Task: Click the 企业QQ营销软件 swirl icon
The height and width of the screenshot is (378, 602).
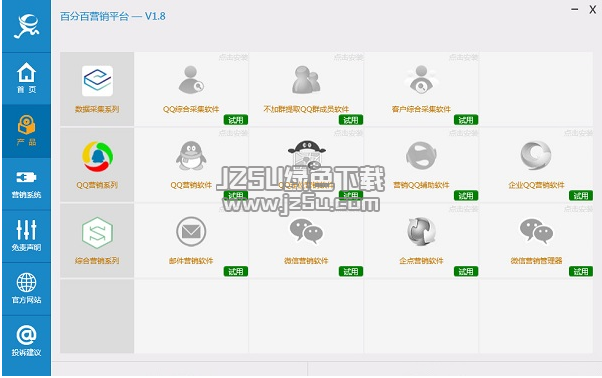Action: point(536,155)
